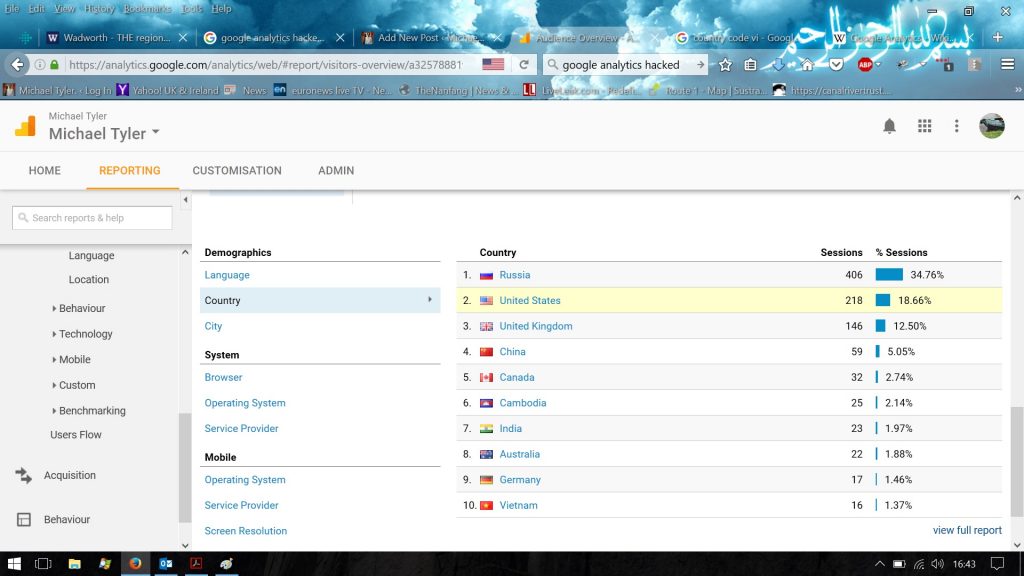Click the Pocket icon in toolbar
The width and height of the screenshot is (1024, 576).
pyautogui.click(x=837, y=65)
